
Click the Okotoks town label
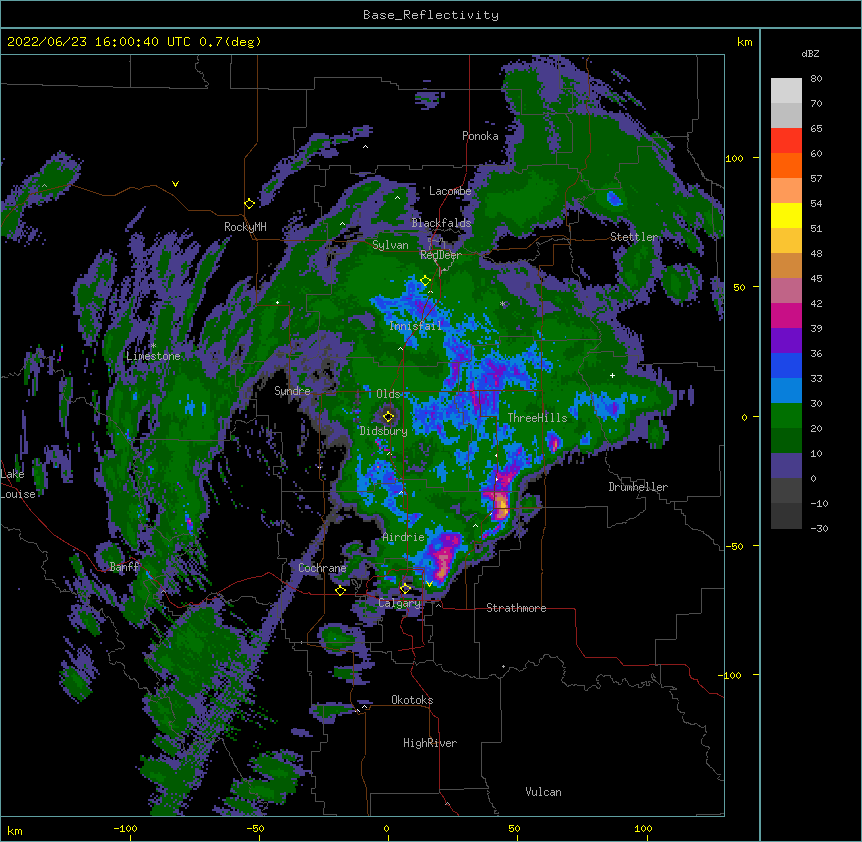(x=412, y=700)
